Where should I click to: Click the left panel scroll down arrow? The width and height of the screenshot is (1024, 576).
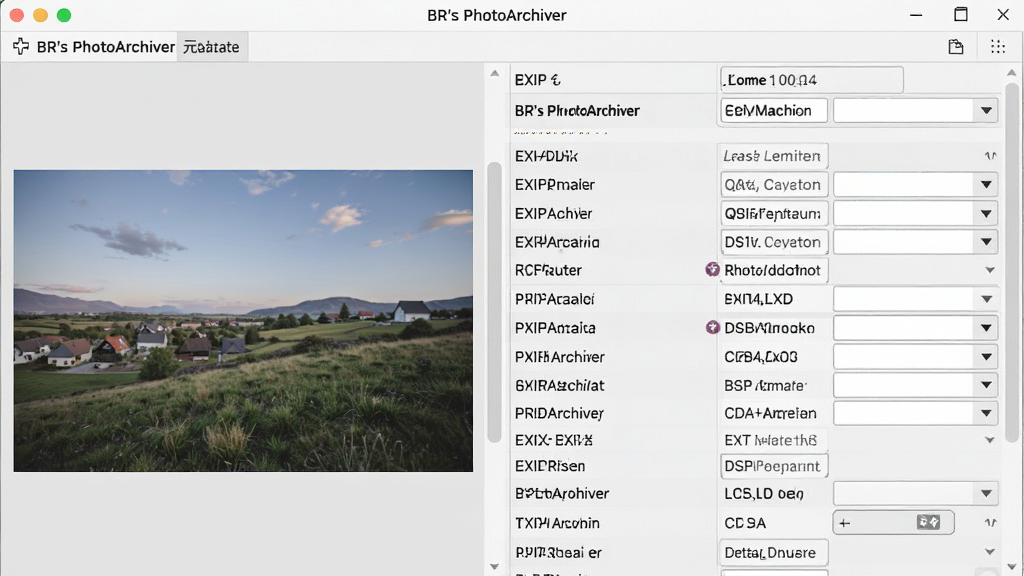click(494, 566)
